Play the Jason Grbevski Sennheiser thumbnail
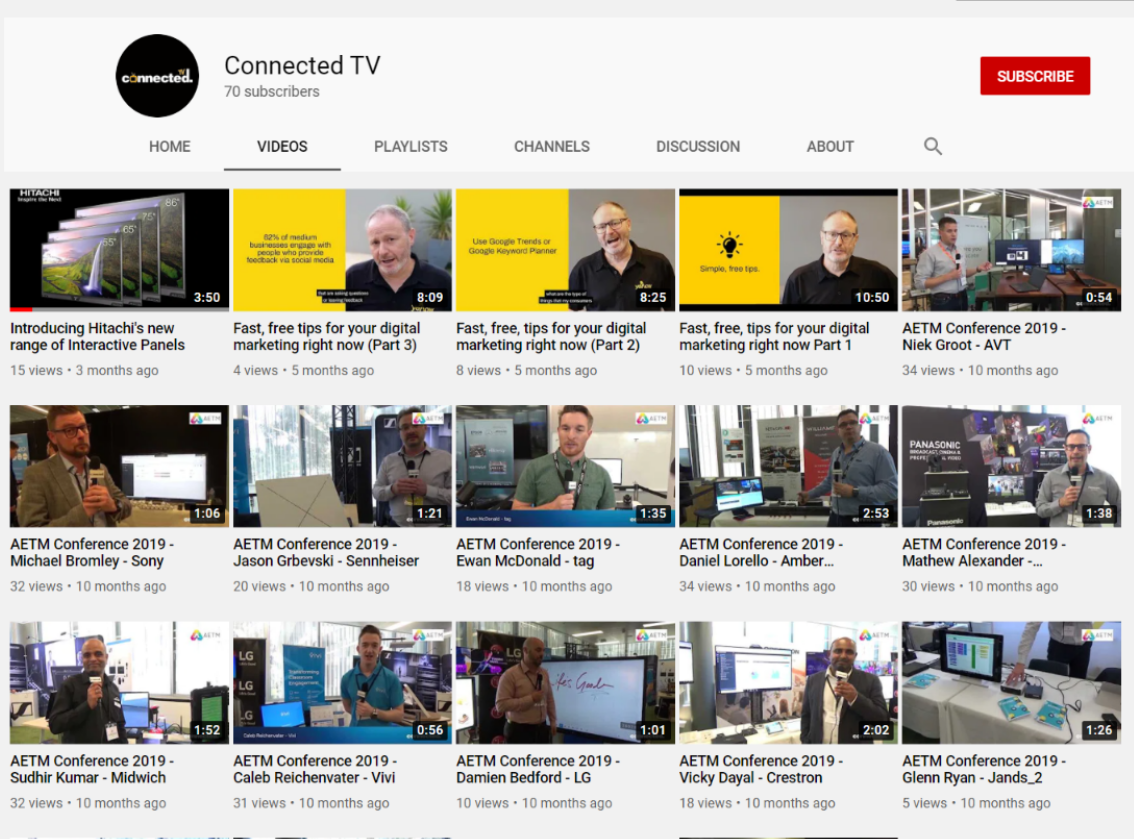1134x839 pixels. click(x=342, y=466)
